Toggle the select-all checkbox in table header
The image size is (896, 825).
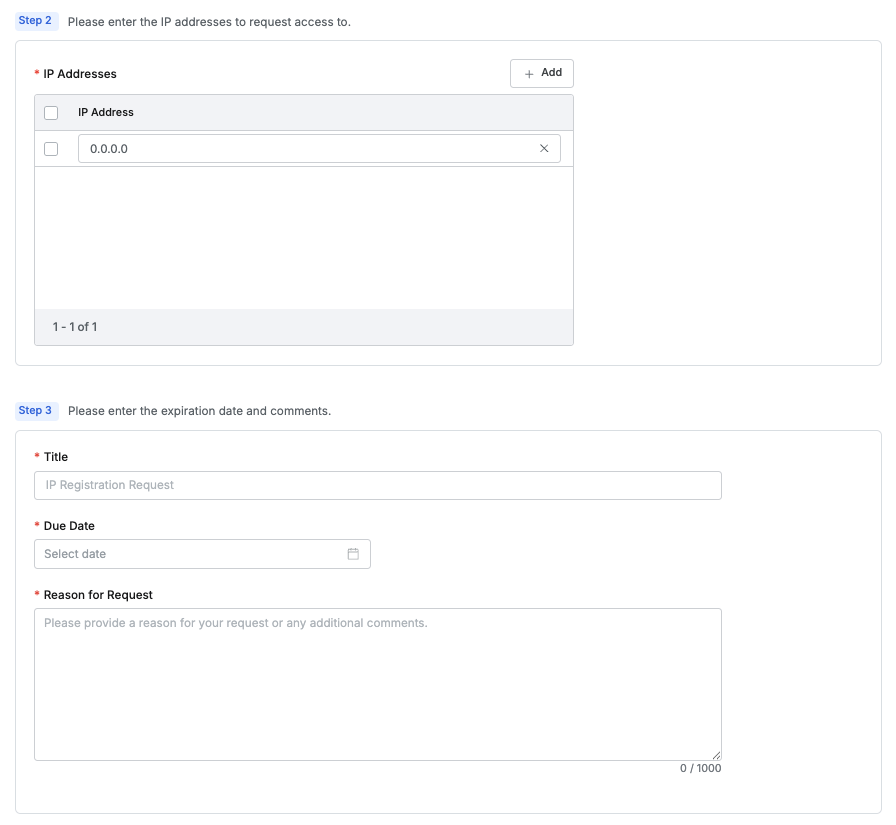point(51,113)
